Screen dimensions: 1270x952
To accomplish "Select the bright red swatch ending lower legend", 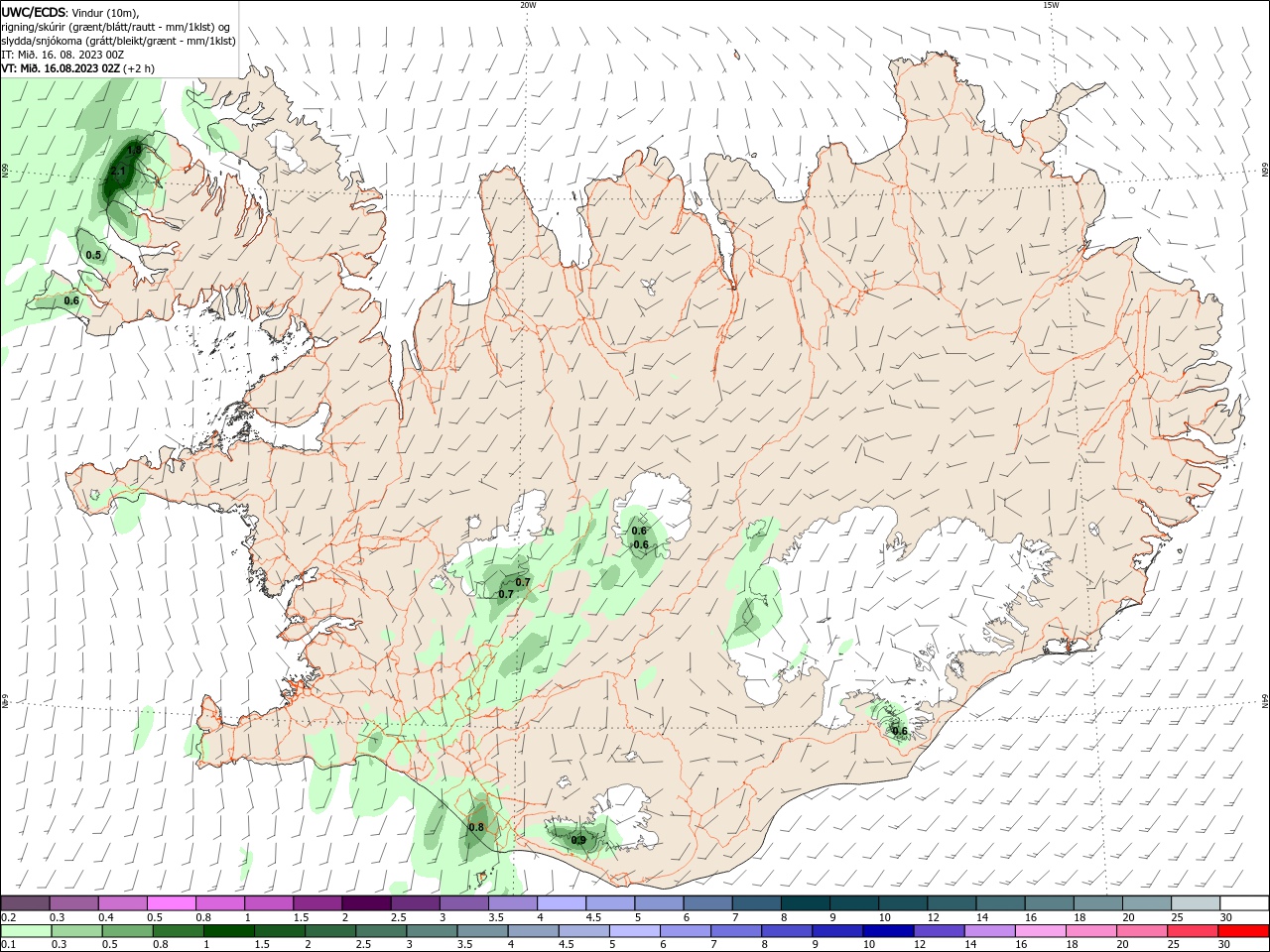I will [1244, 931].
